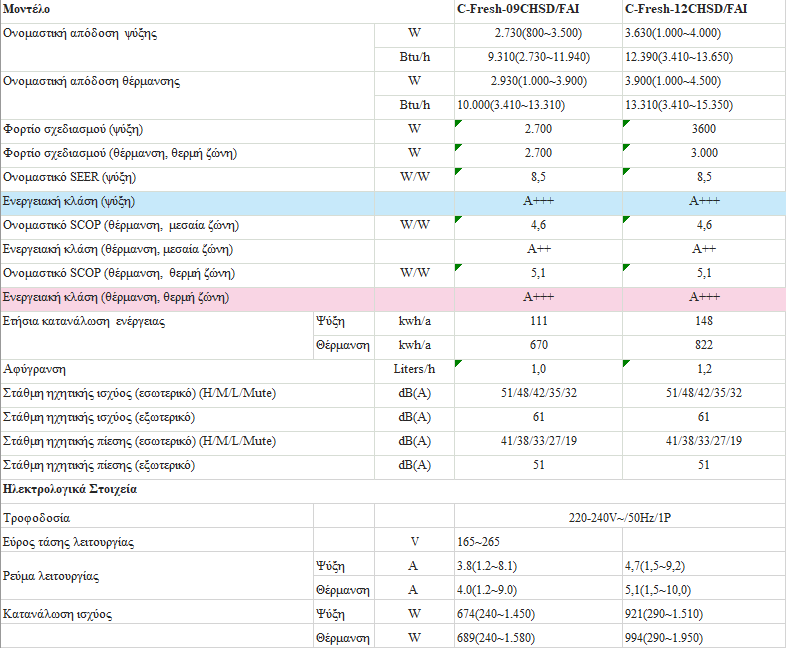Click the value '2.730(800~3.500)'
The image size is (786, 648).
point(538,33)
